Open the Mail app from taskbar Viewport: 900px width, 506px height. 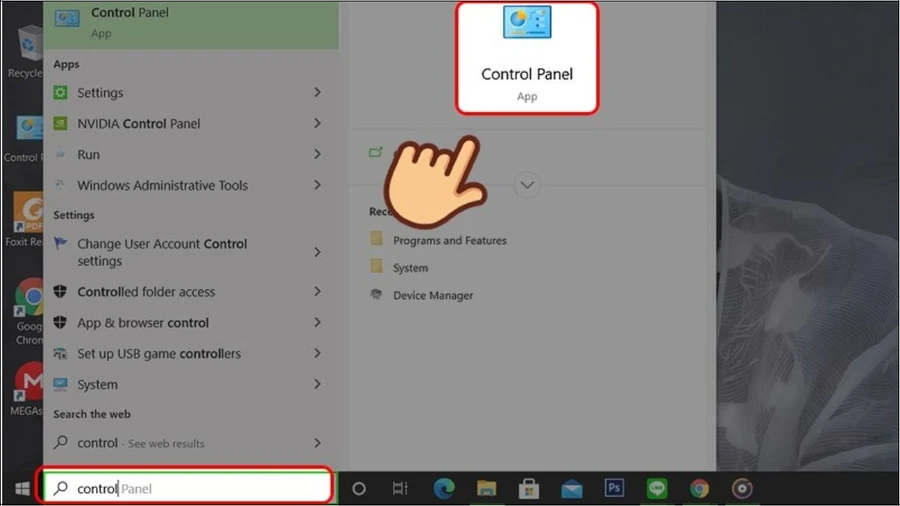point(572,489)
